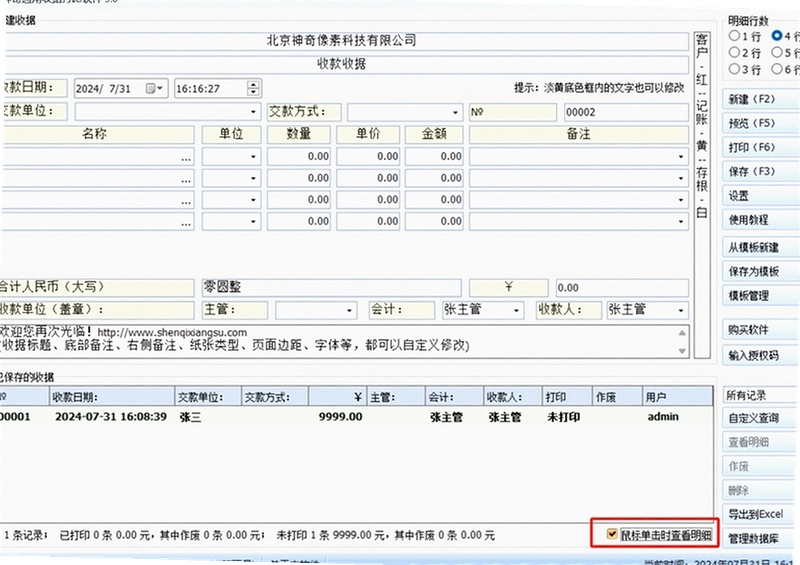Open the 交款单位 dropdown
The width and height of the screenshot is (800, 565).
[x=253, y=112]
